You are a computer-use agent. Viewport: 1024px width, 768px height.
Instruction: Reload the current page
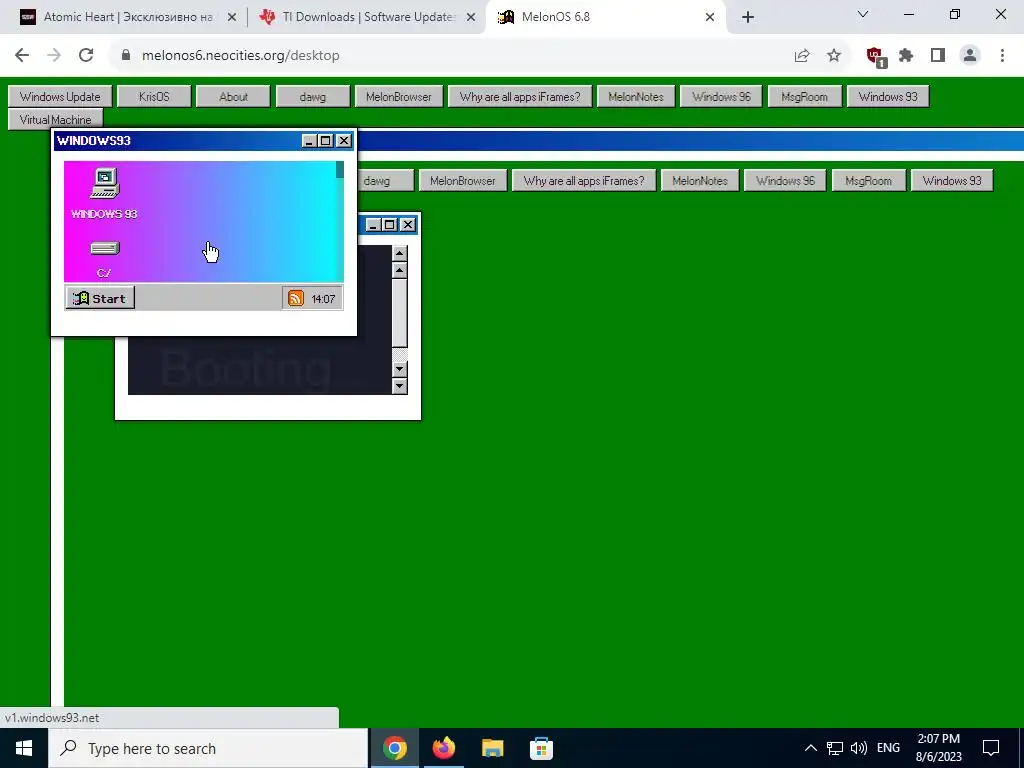tap(86, 56)
